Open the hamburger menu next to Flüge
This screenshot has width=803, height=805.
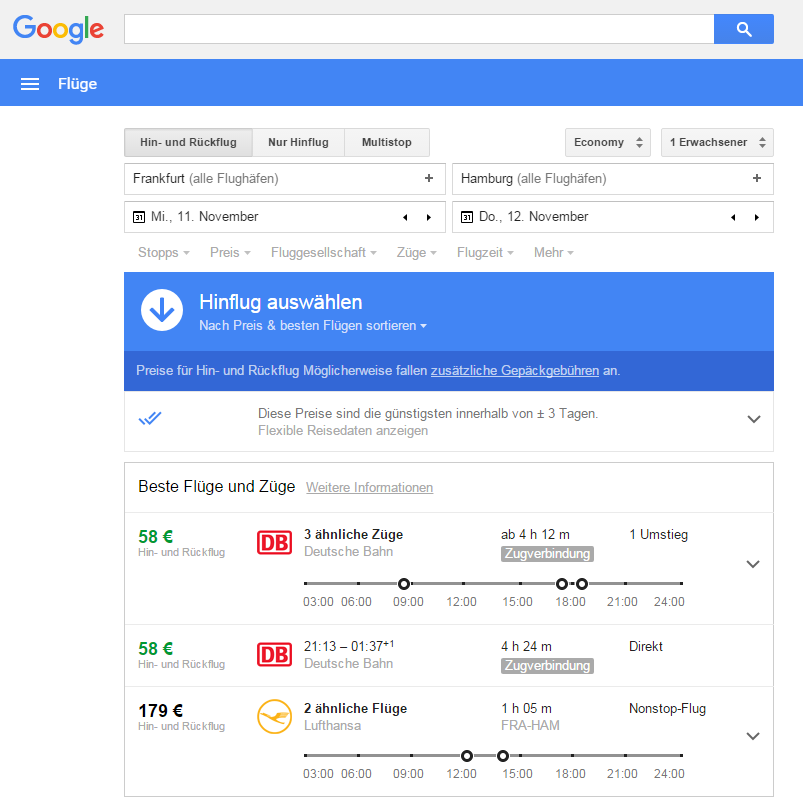tap(30, 84)
